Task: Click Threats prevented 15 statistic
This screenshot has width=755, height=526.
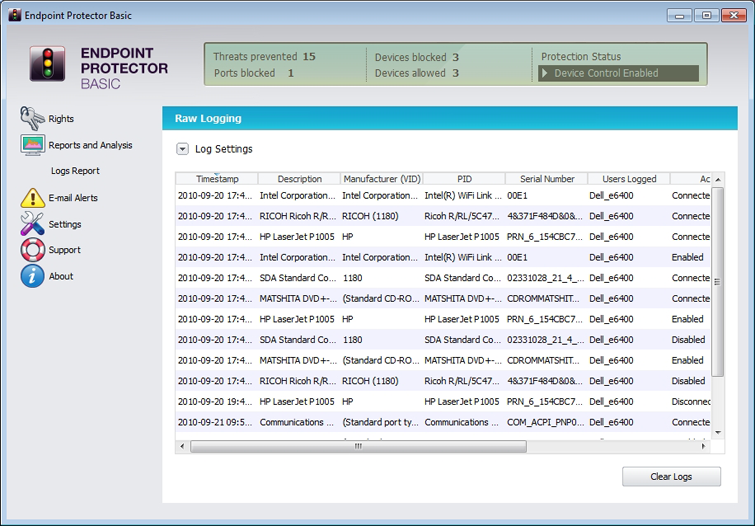Action: click(x=264, y=56)
